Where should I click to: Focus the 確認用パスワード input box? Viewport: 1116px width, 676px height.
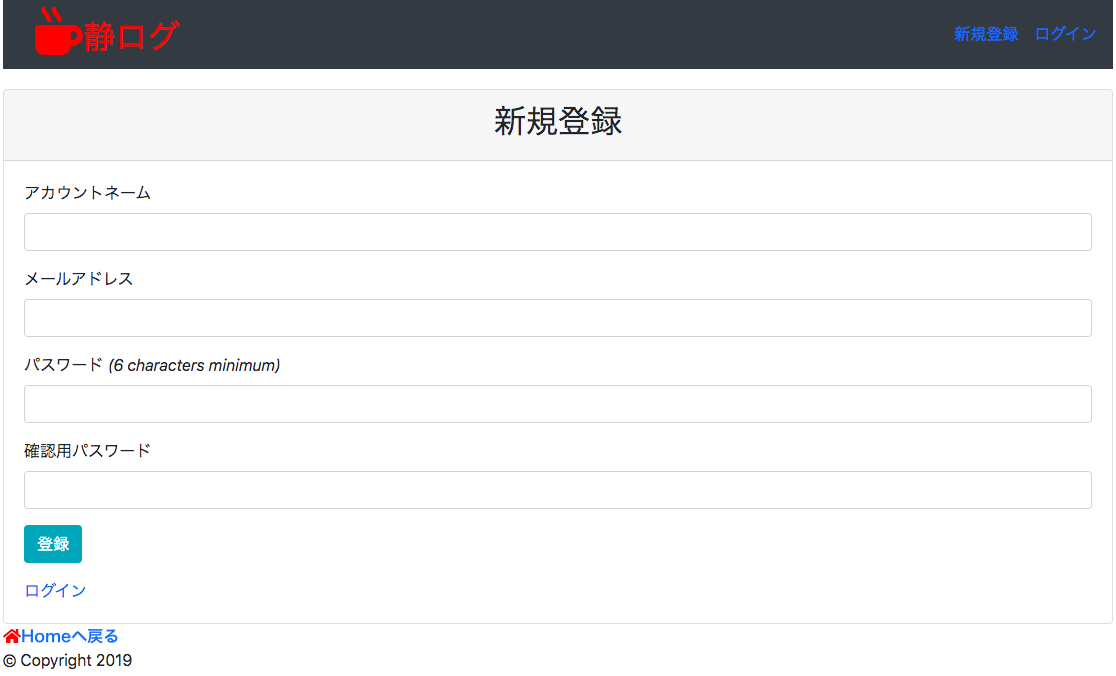557,490
